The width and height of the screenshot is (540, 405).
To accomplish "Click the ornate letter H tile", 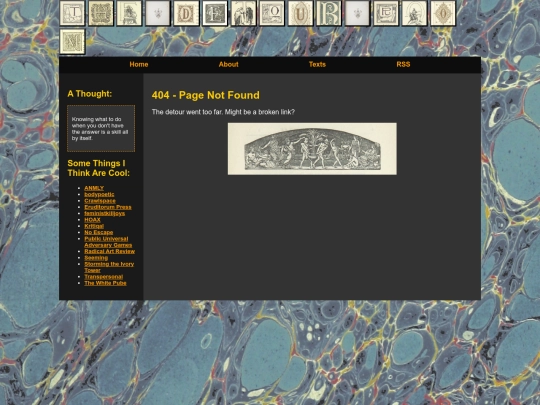I will (x=101, y=13).
